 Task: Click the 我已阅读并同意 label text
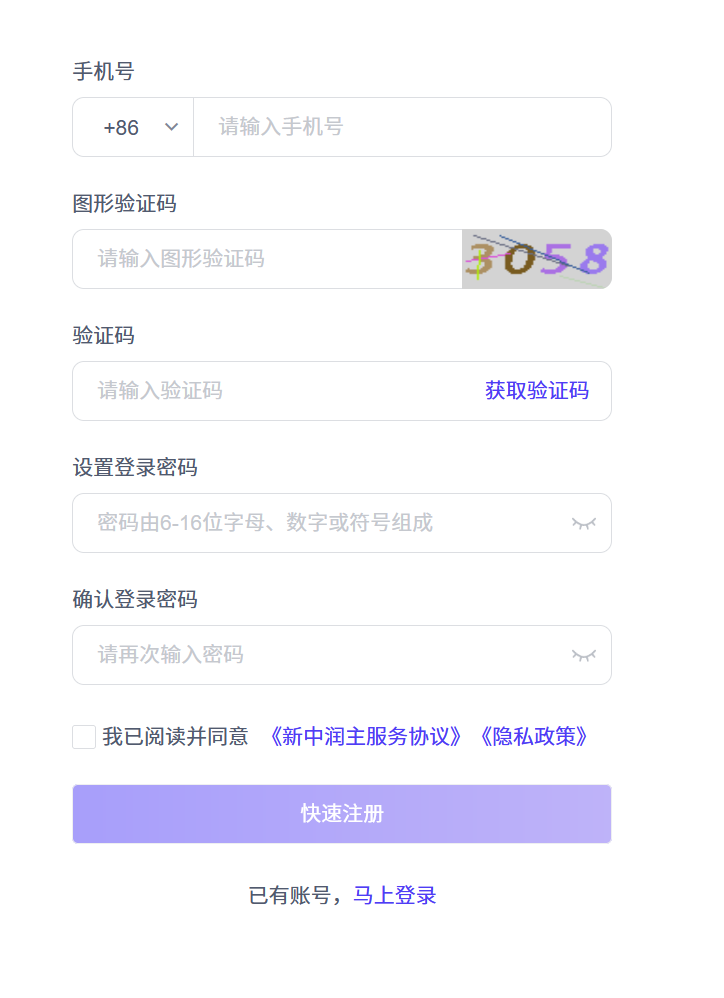coord(175,737)
